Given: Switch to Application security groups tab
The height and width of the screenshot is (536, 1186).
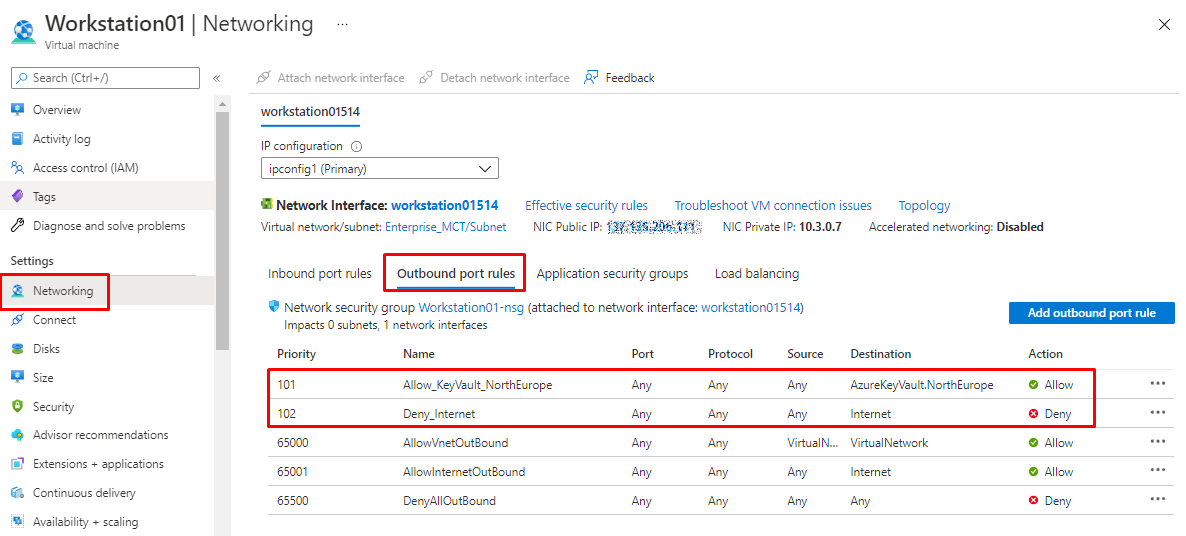Looking at the screenshot, I should pos(612,274).
